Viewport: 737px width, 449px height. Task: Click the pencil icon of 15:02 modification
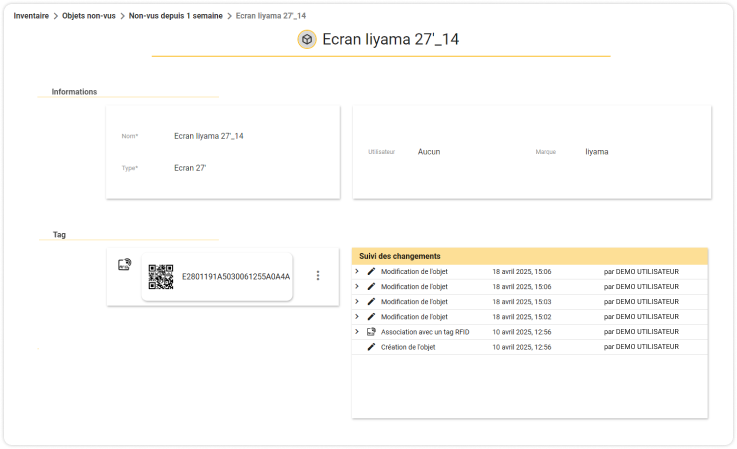coord(371,316)
